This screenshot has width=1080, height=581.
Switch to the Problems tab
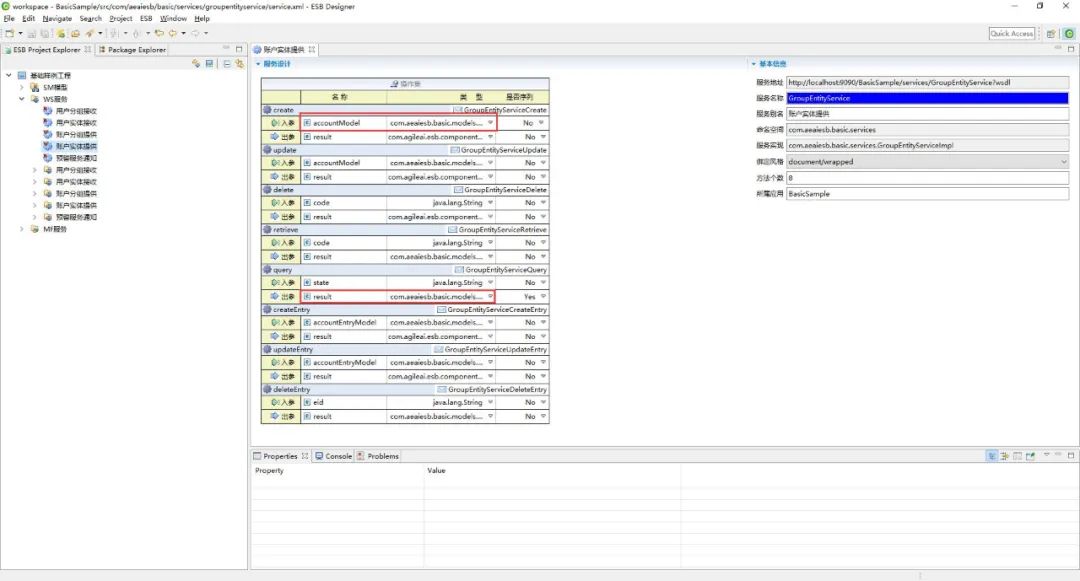(377, 456)
